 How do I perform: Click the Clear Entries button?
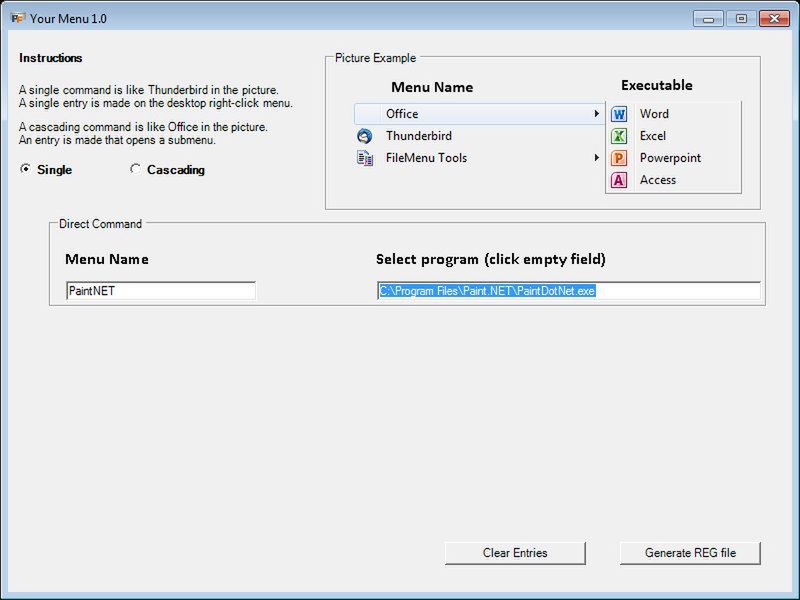pos(515,553)
